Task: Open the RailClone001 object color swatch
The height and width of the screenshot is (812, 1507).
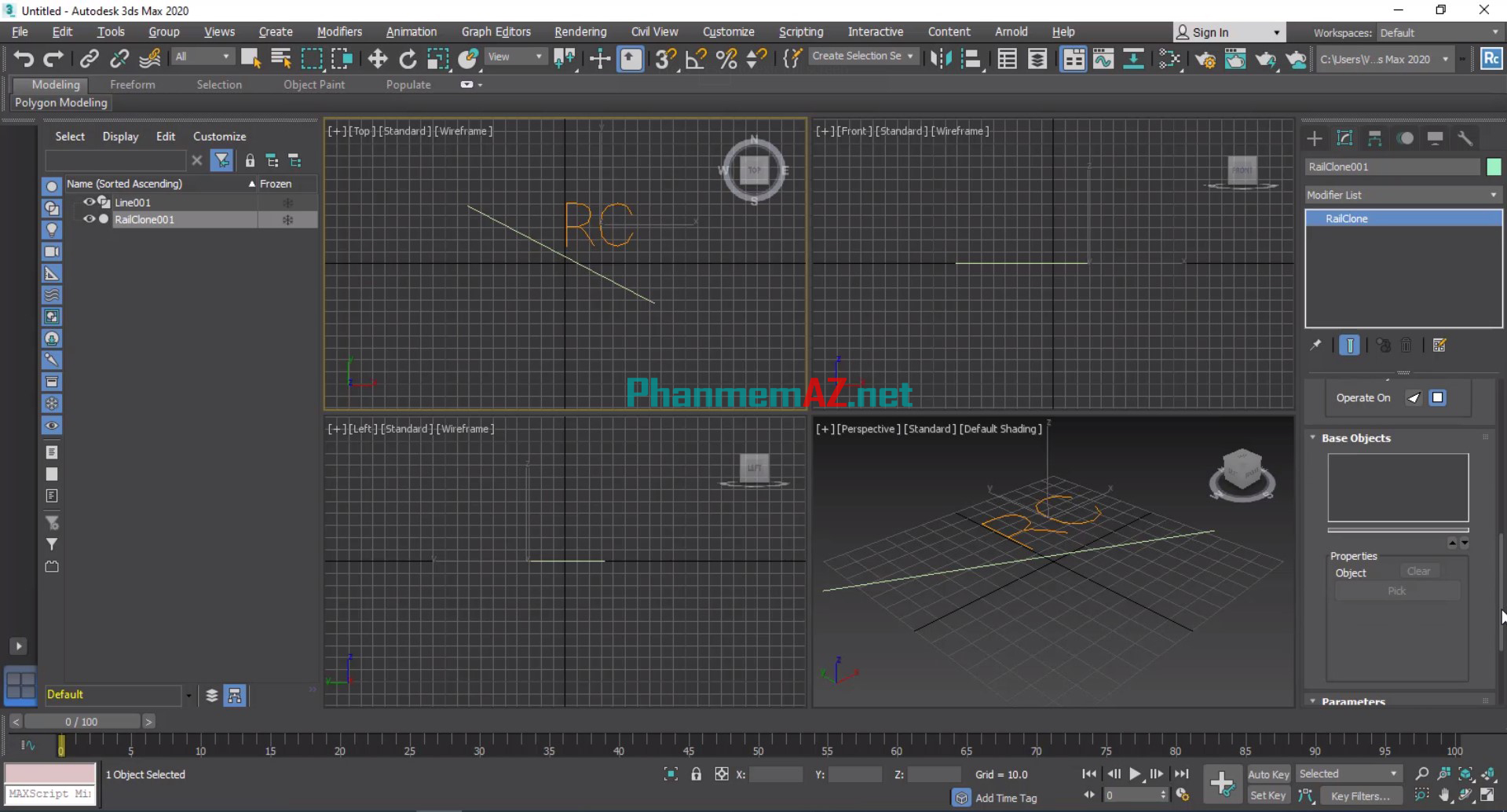Action: [1494, 166]
